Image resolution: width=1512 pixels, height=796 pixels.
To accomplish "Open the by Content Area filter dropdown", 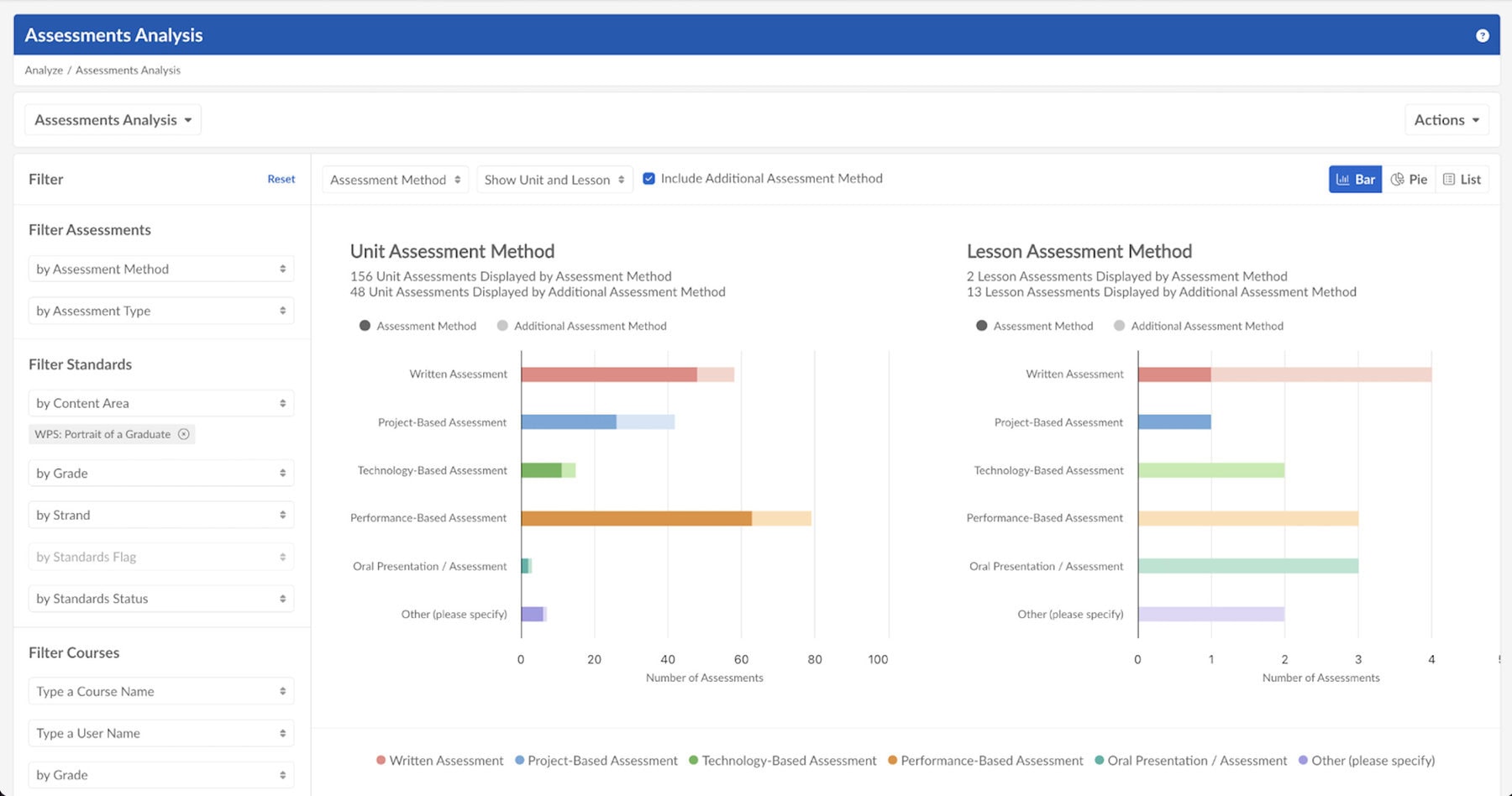I will click(160, 403).
